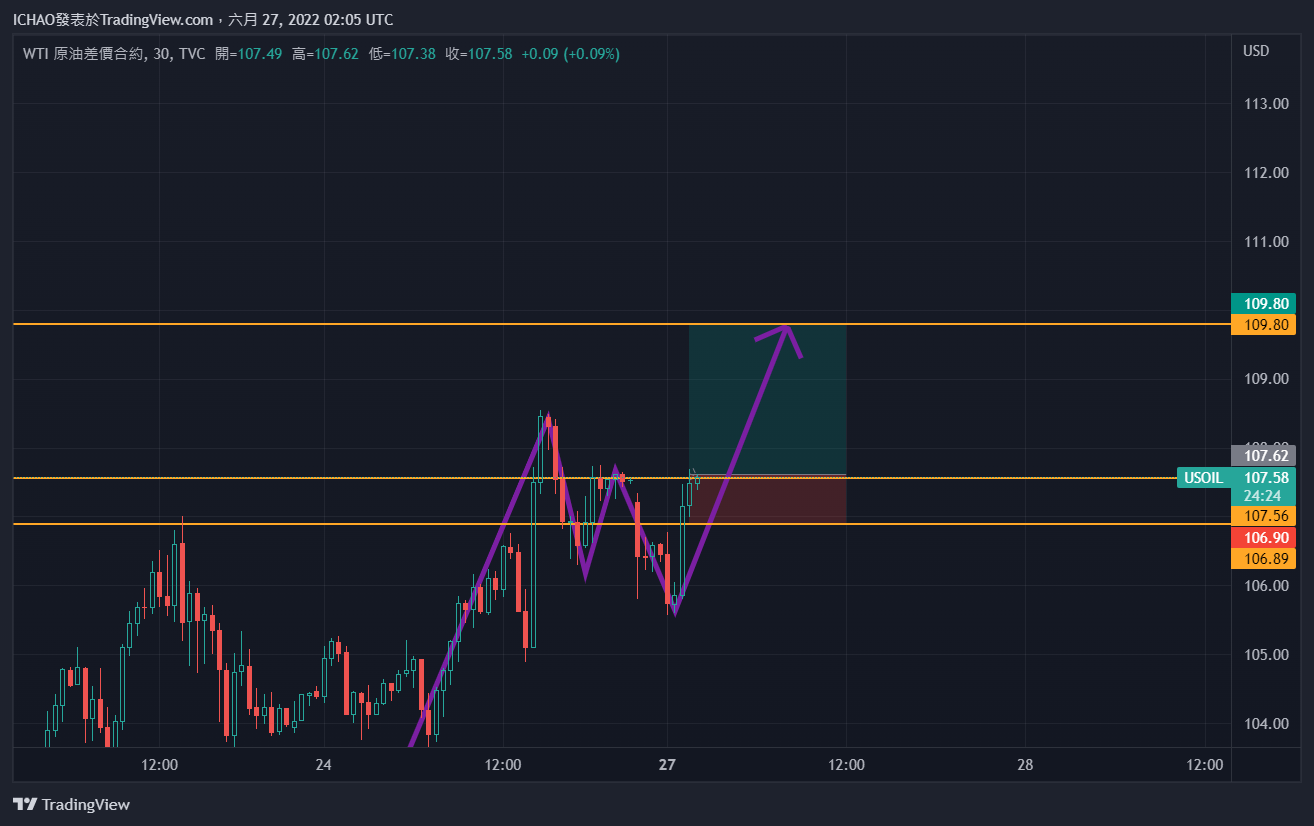
Task: Click the 收=107.58 close value
Action: click(479, 54)
